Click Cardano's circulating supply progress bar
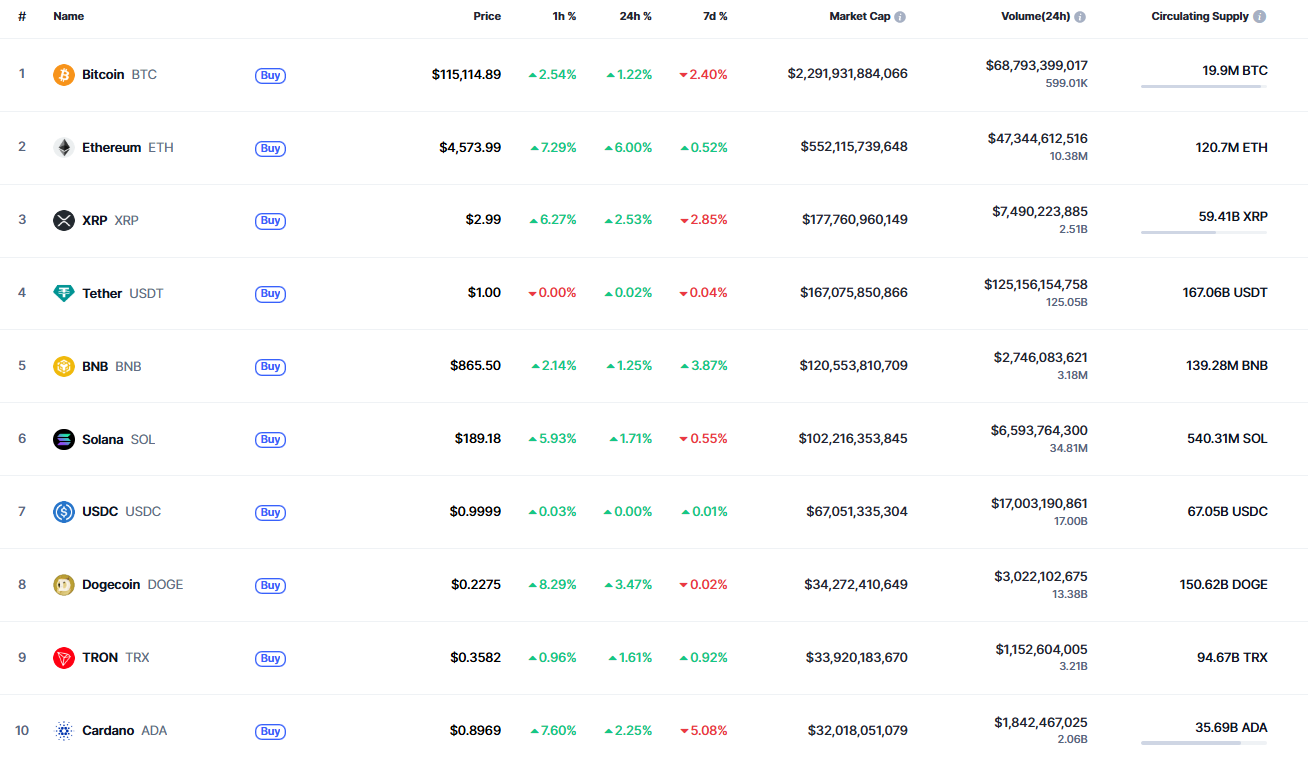Viewport: 1308px width, 760px height. [1204, 743]
